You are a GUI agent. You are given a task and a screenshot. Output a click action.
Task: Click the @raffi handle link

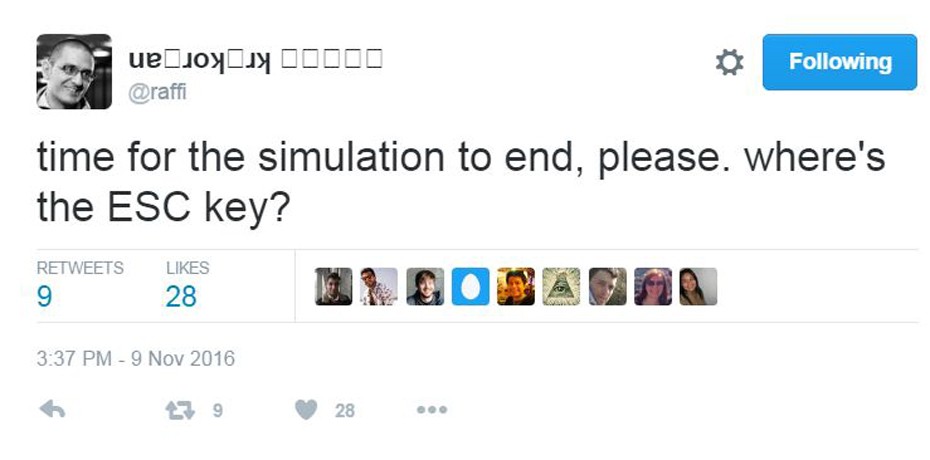(x=157, y=92)
